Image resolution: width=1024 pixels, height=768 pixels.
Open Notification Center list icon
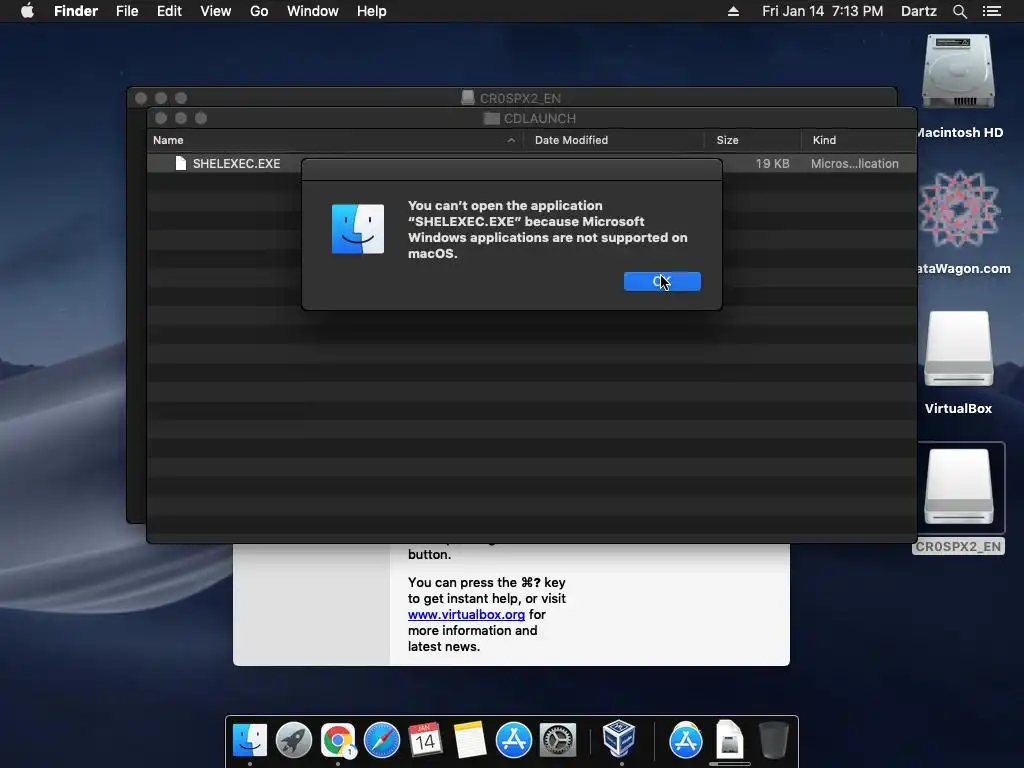pos(992,11)
